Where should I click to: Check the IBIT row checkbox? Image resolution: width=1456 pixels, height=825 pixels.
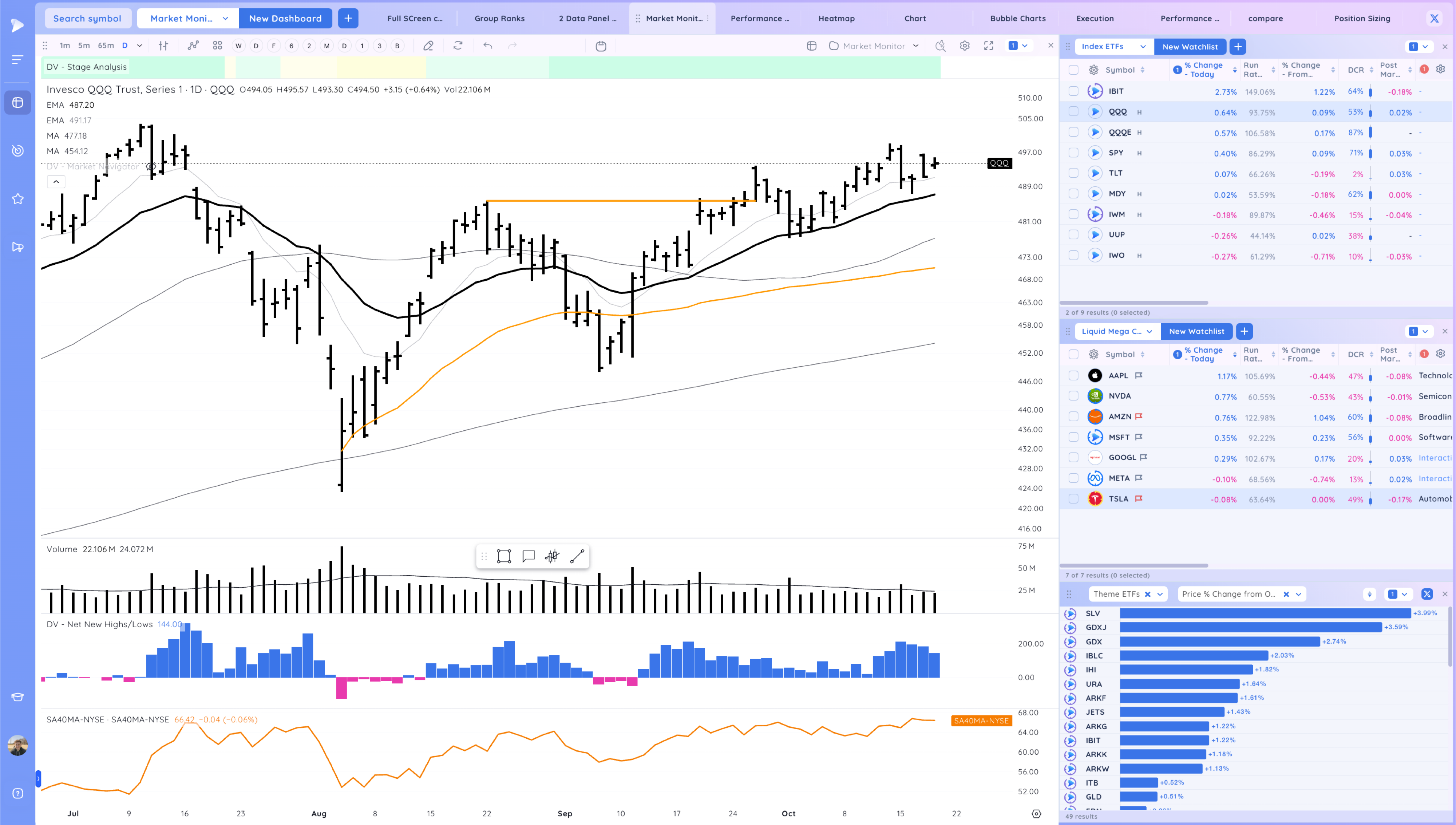pyautogui.click(x=1073, y=91)
